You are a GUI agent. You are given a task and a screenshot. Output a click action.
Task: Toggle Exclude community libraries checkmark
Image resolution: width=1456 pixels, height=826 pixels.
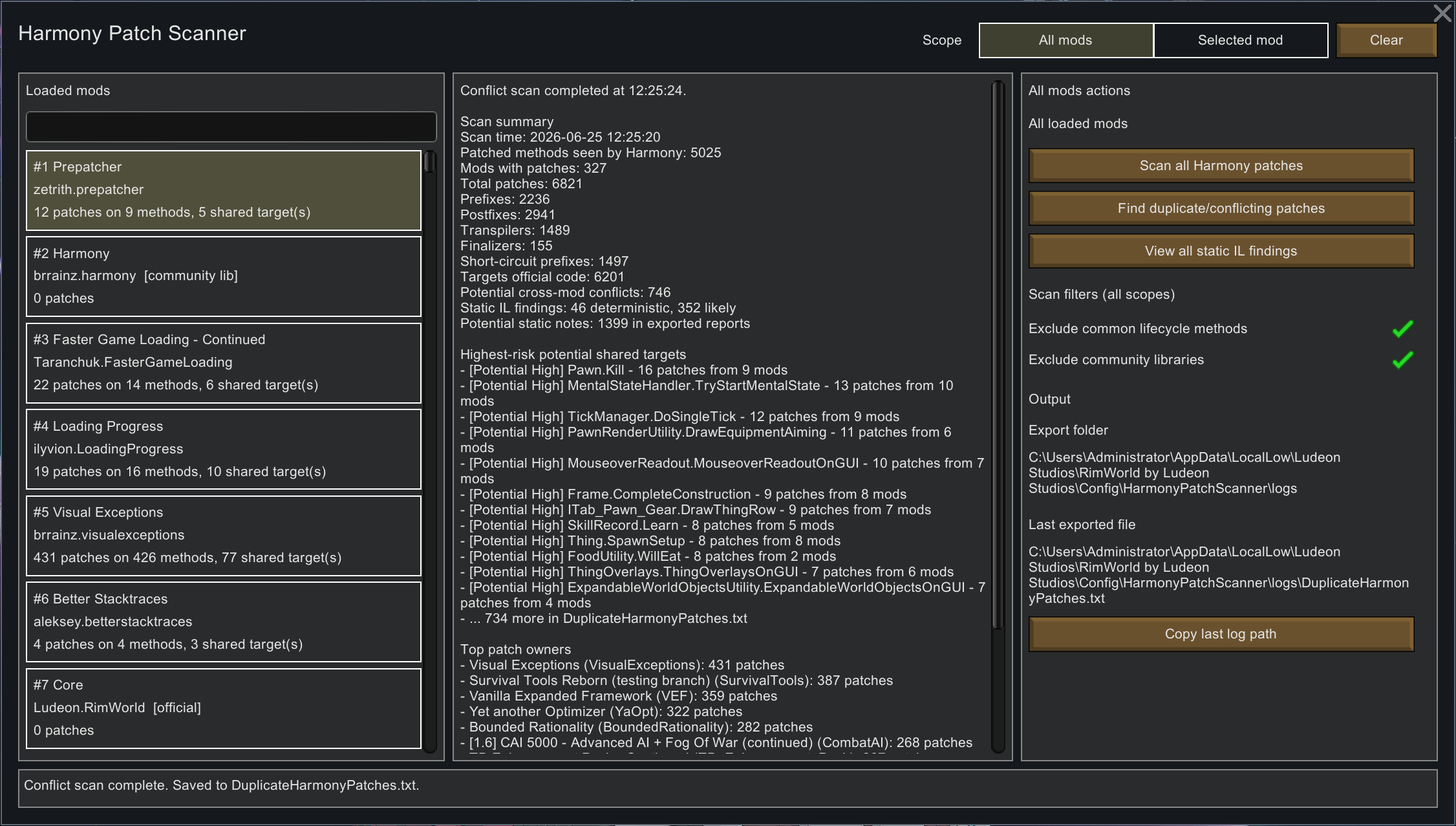click(1402, 360)
